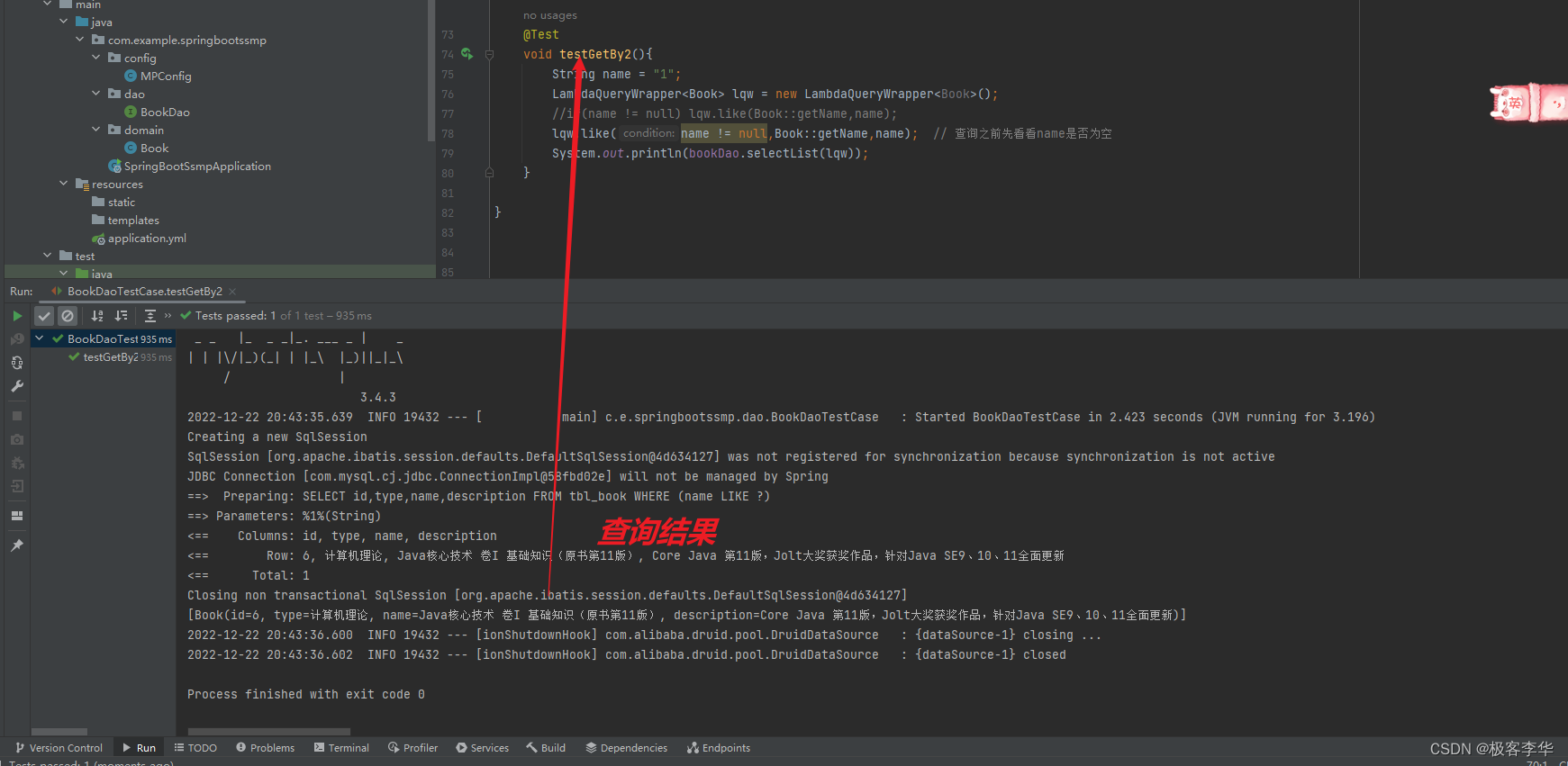
Task: Toggle auto-test rerun icon
Action: 17,363
